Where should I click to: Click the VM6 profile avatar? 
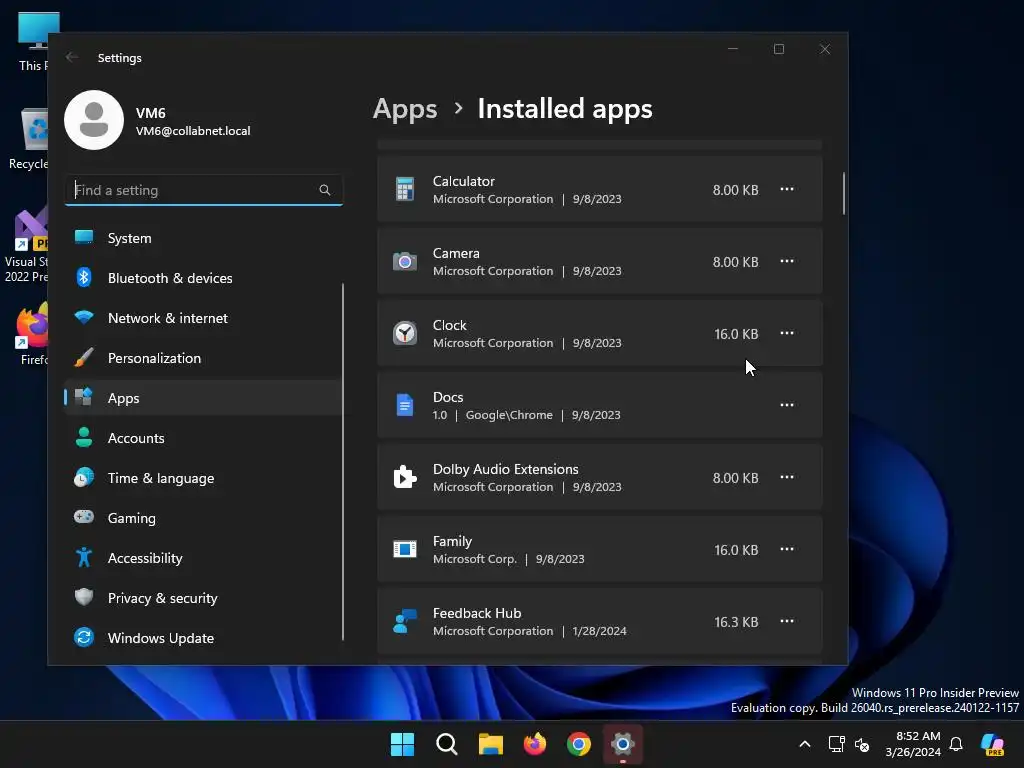point(94,120)
